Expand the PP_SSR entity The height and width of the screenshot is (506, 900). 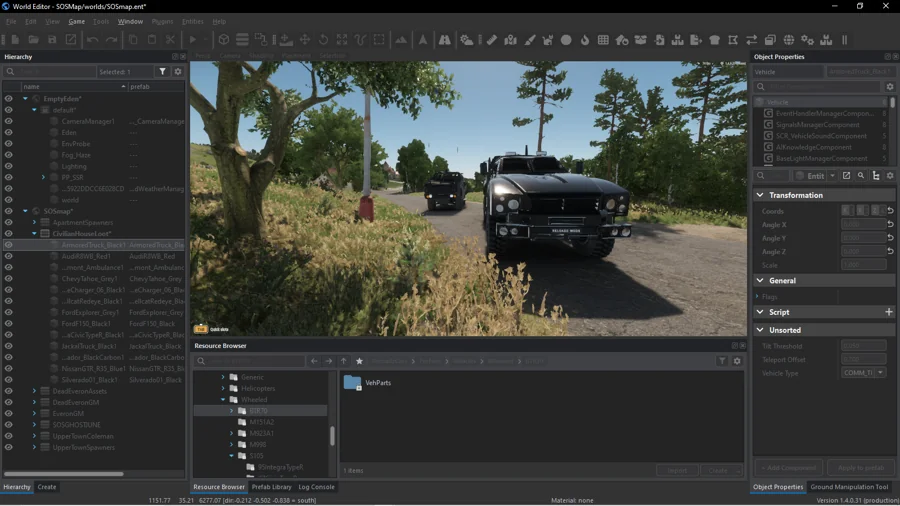pyautogui.click(x=43, y=177)
